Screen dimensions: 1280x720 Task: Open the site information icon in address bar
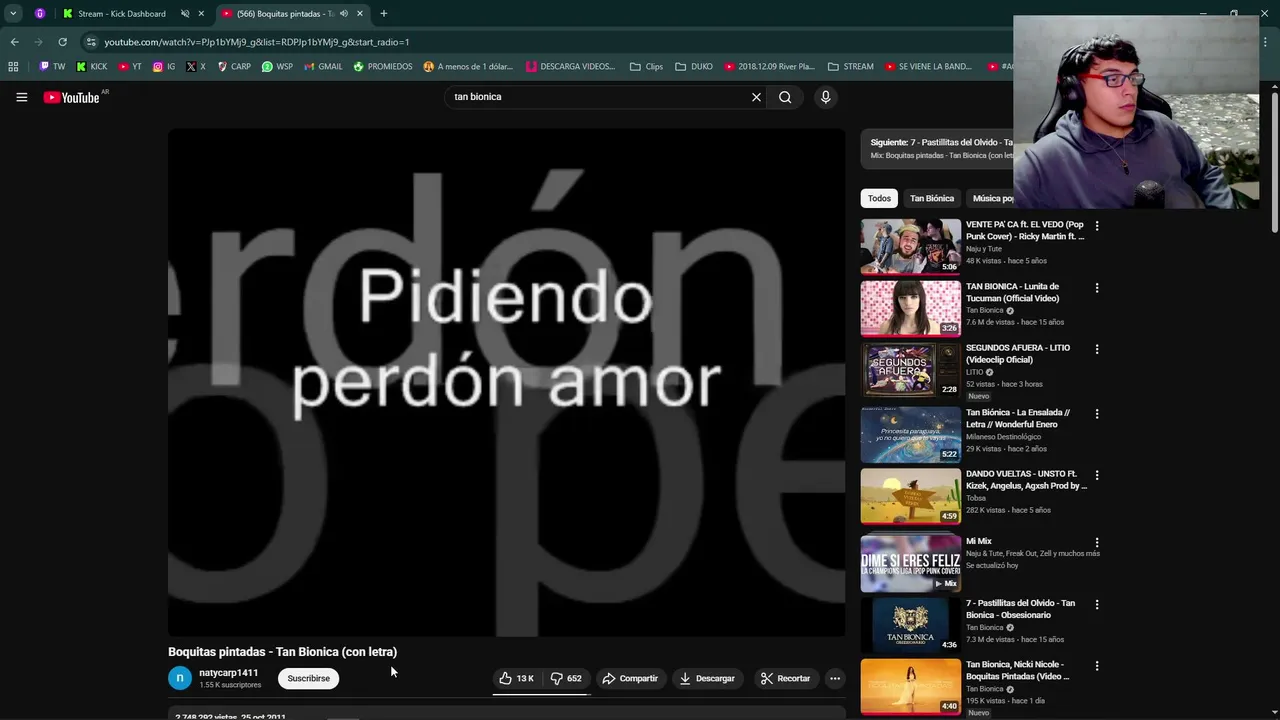(91, 42)
